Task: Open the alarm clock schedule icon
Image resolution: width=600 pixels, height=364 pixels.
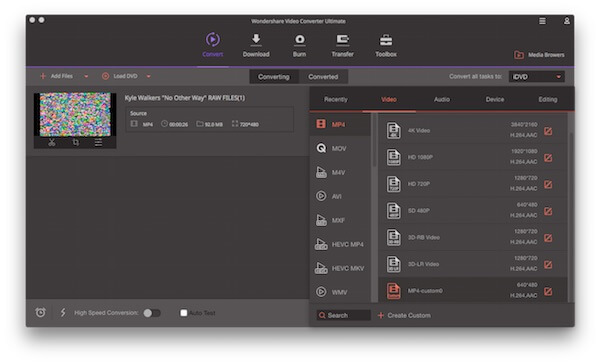Action: (41, 313)
